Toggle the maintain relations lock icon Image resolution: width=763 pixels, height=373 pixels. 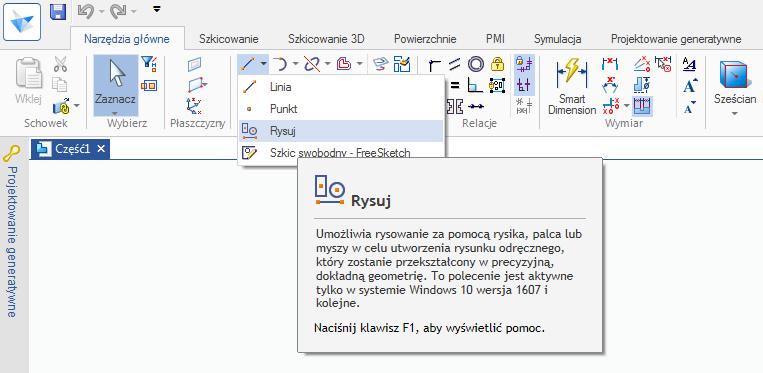525,64
